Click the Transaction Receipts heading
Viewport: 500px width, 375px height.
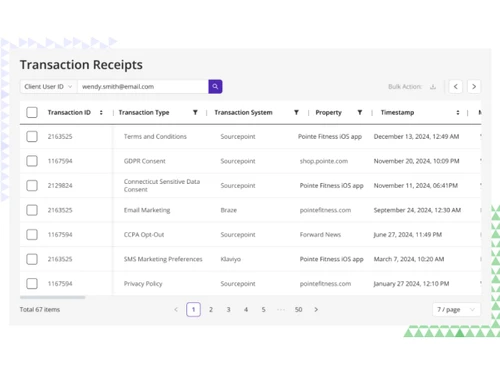81,65
